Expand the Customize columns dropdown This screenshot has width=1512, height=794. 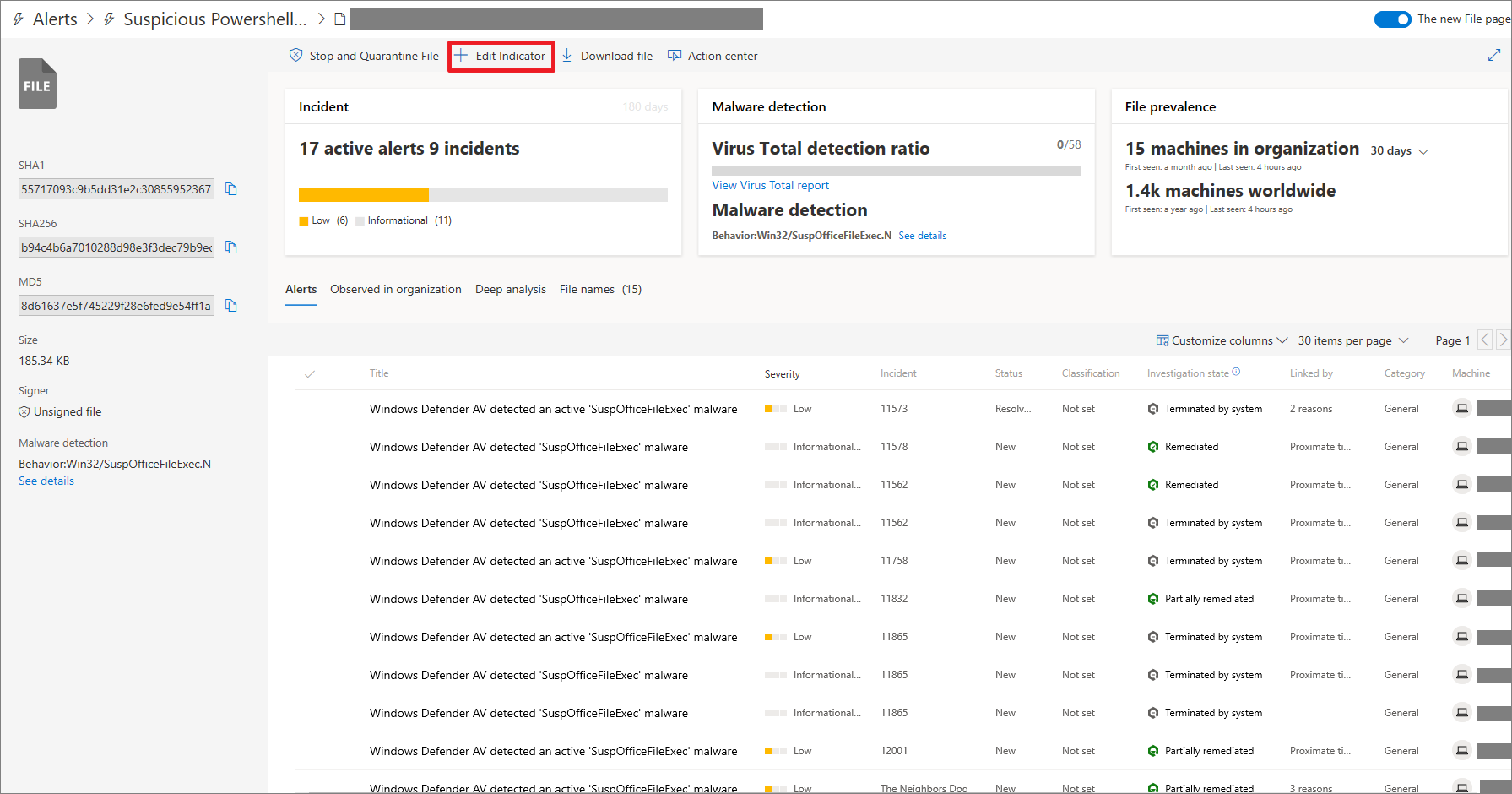click(1222, 340)
